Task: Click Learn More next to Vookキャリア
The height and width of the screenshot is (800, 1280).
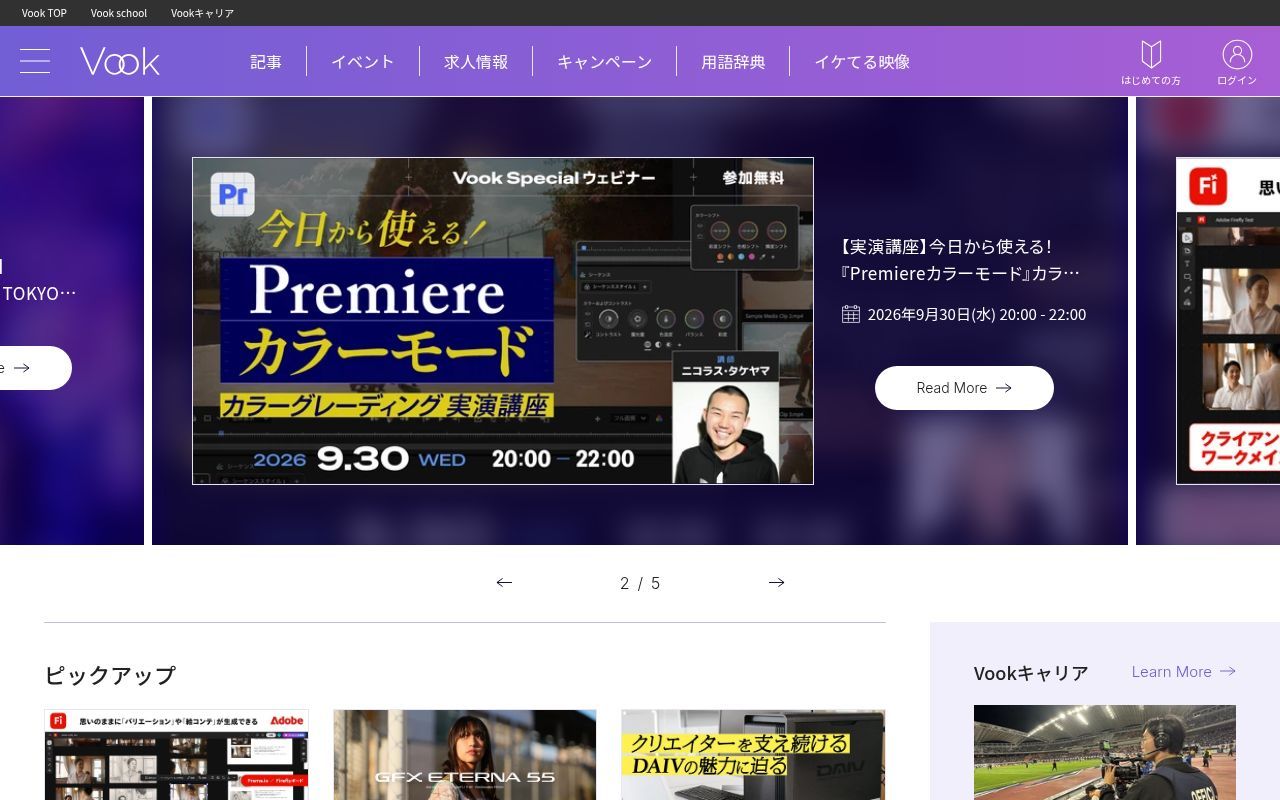Action: pyautogui.click(x=1184, y=672)
